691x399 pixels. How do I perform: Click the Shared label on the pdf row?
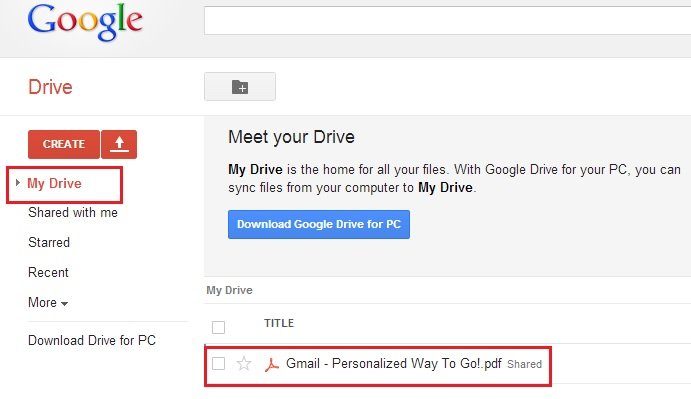click(x=524, y=364)
